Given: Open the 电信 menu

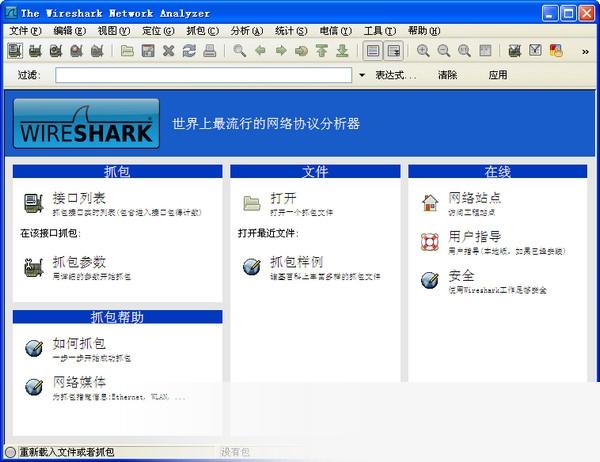Looking at the screenshot, I should [336, 31].
